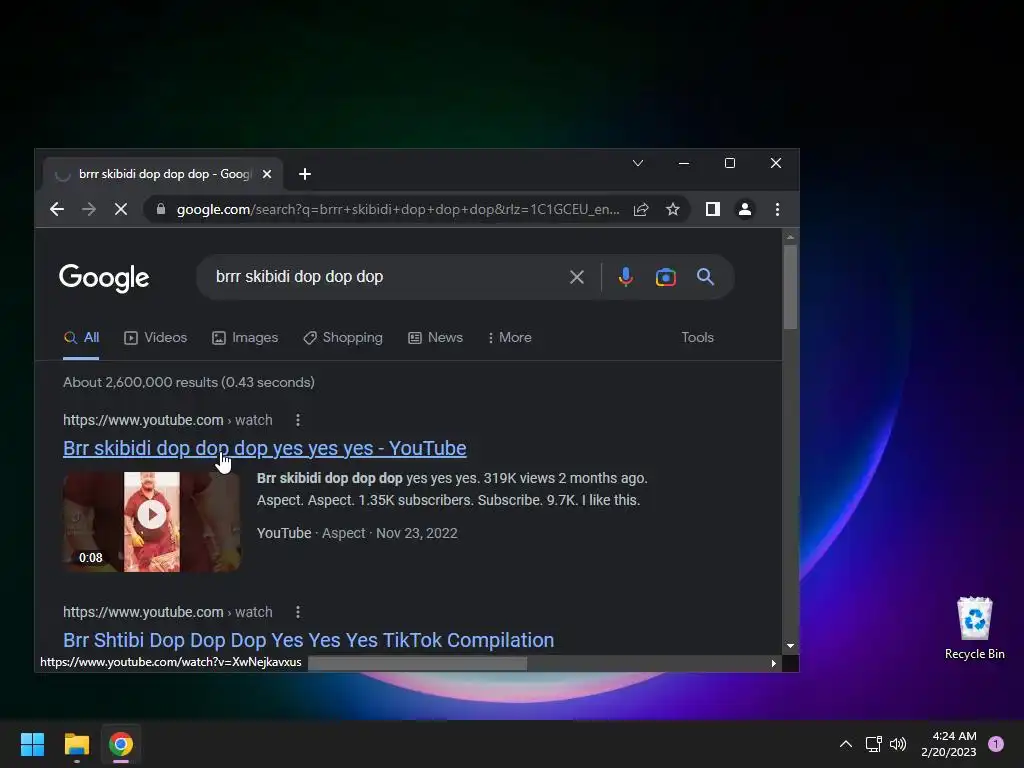Viewport: 1024px width, 768px height.
Task: Click scrollbar up arrow
Action: 790,237
